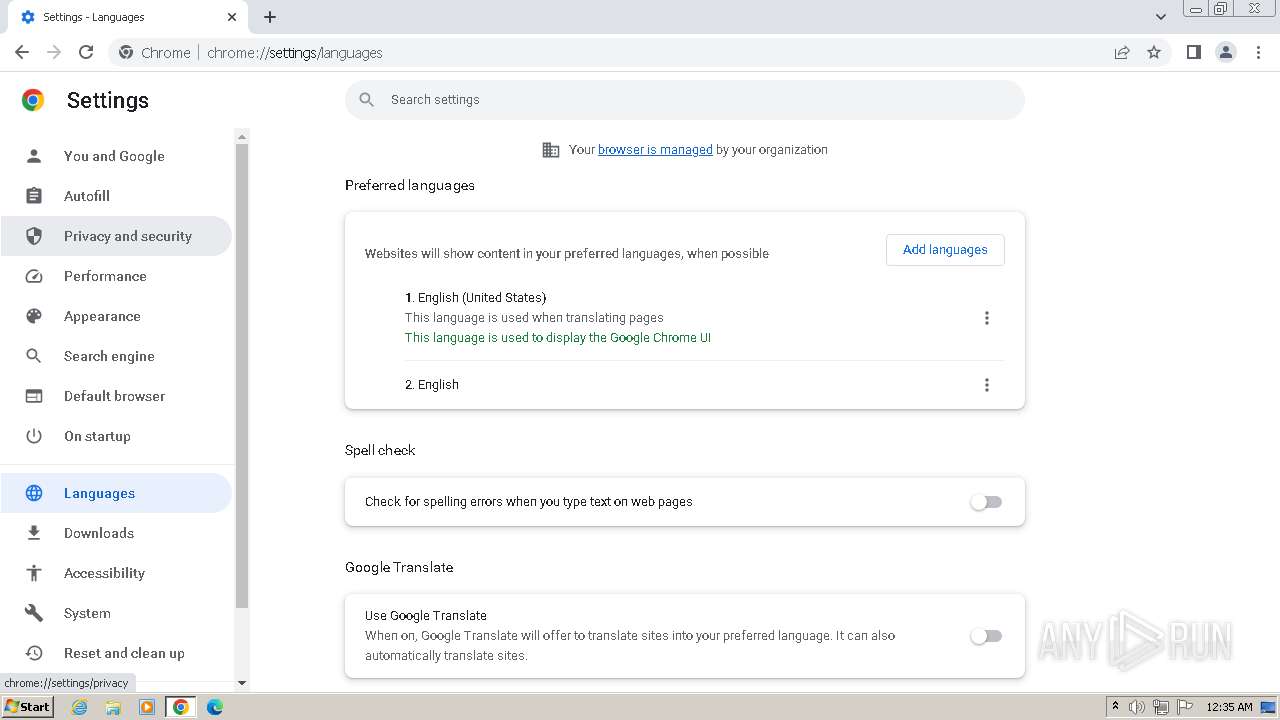Open more actions for the second English entry
Viewport: 1280px width, 720px height.
986,385
